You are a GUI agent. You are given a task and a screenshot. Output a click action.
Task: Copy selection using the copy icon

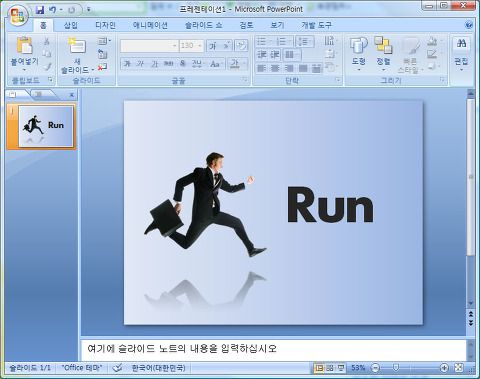47,54
